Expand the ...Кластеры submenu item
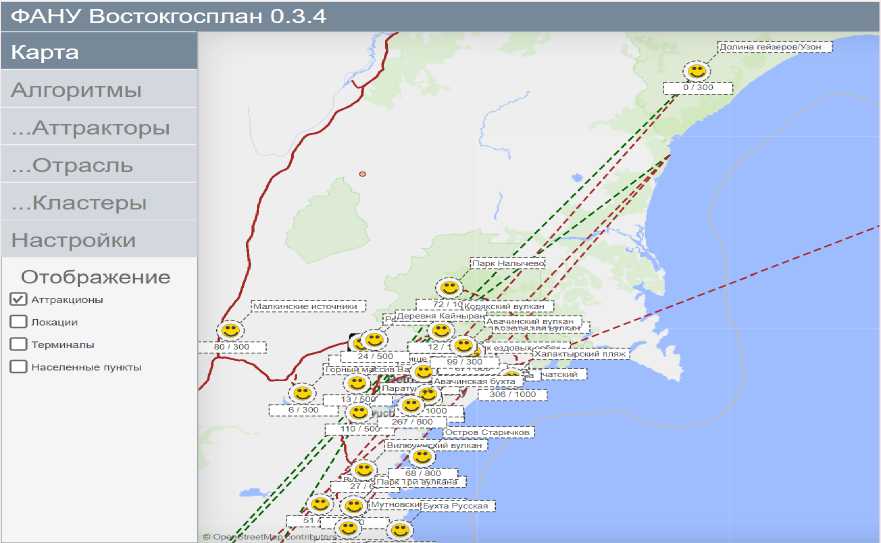The width and height of the screenshot is (881, 543). pos(98,203)
